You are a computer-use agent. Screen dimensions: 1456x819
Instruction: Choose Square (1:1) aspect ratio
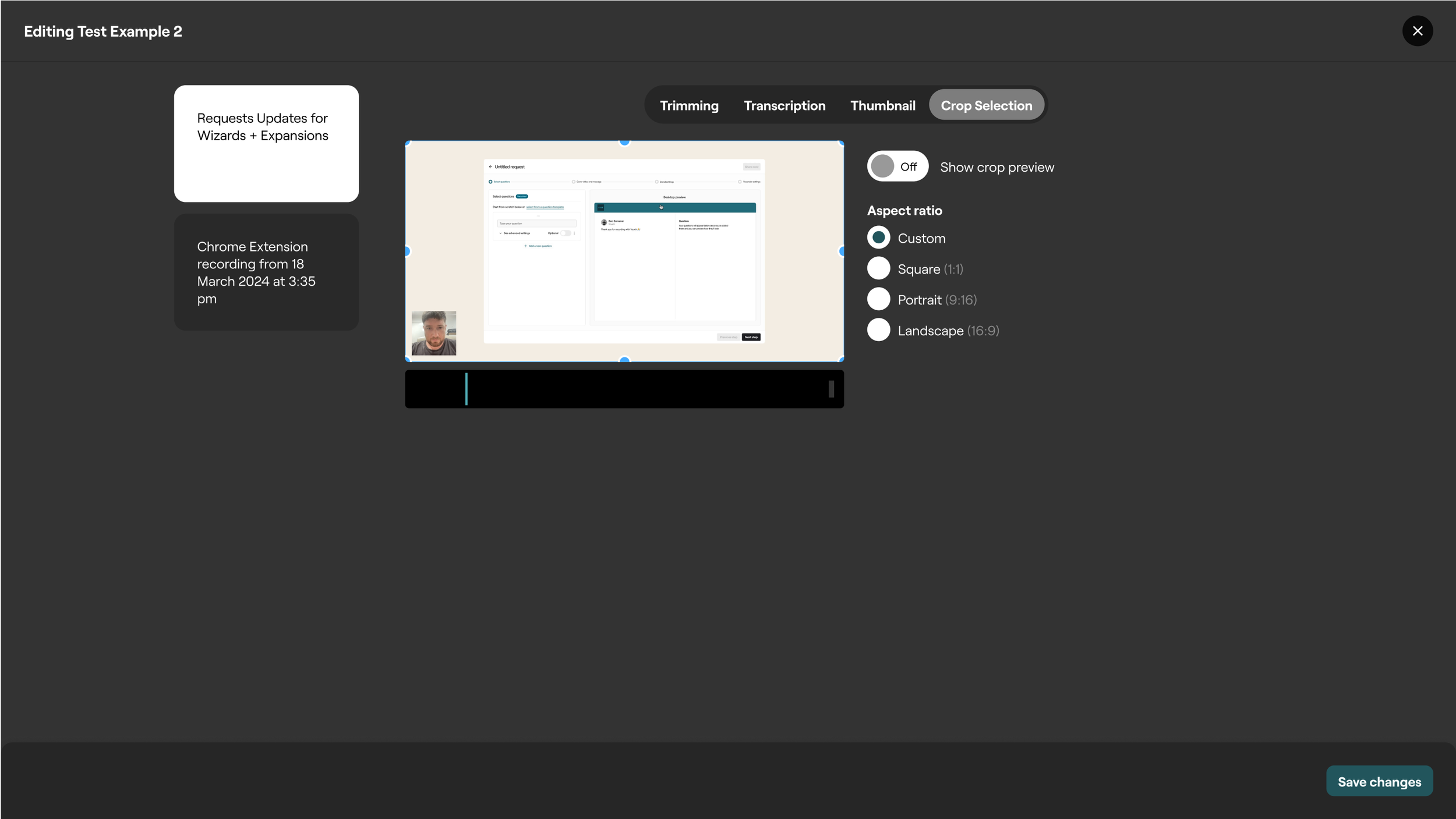click(x=878, y=268)
